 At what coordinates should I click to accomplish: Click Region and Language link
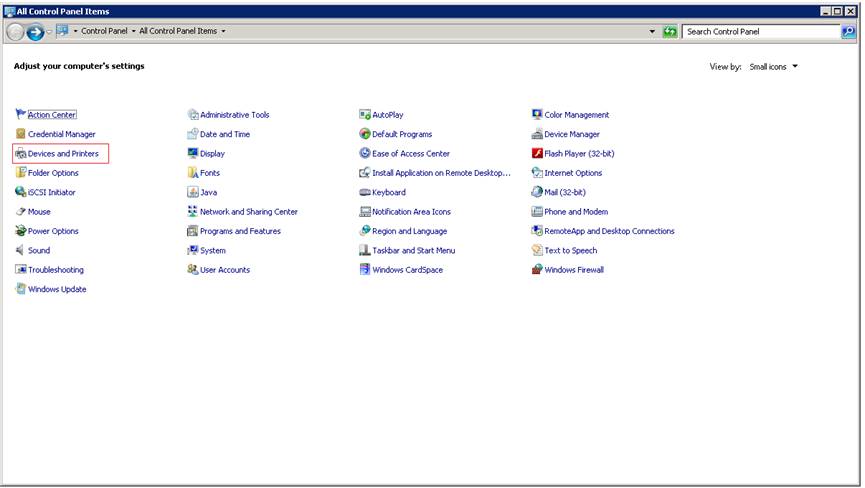click(409, 230)
